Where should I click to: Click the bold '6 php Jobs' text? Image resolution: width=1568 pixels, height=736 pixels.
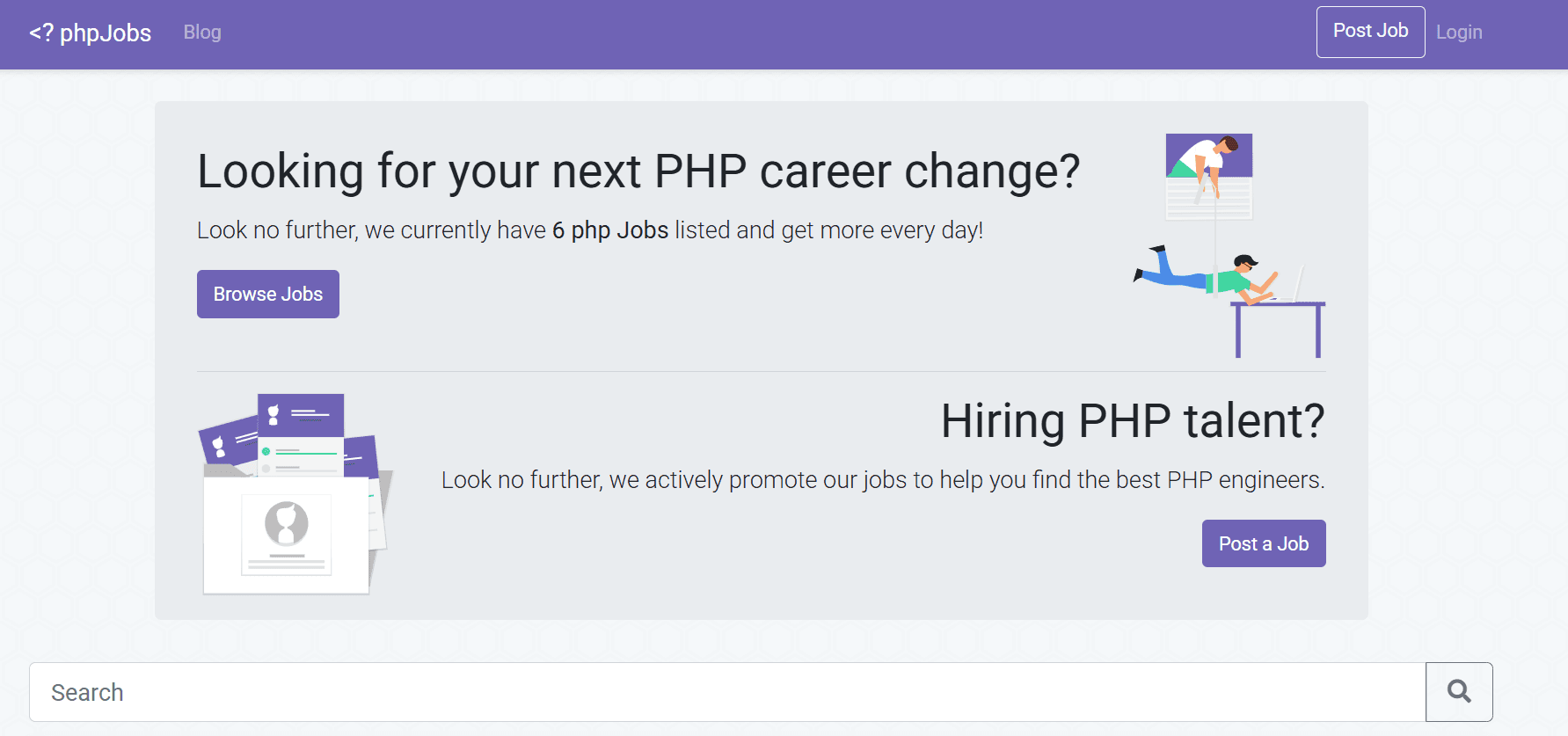tap(609, 230)
